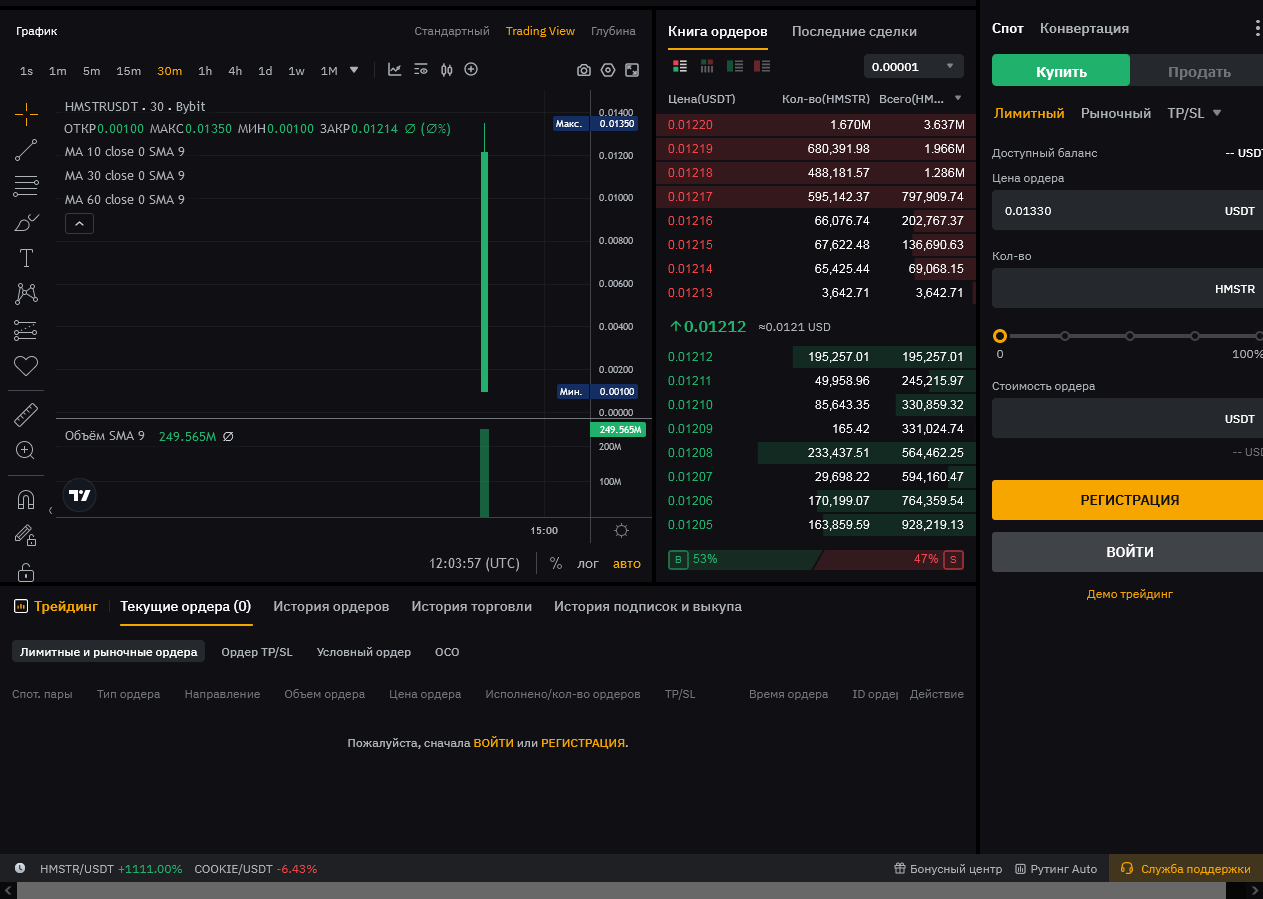Collapse the indicator legend chevron
The width and height of the screenshot is (1263, 899).
pyautogui.click(x=79, y=224)
